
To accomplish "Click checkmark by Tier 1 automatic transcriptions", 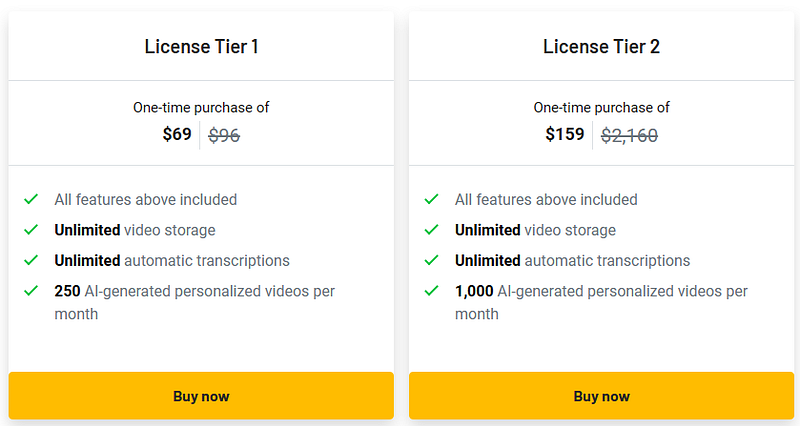I will [x=32, y=261].
